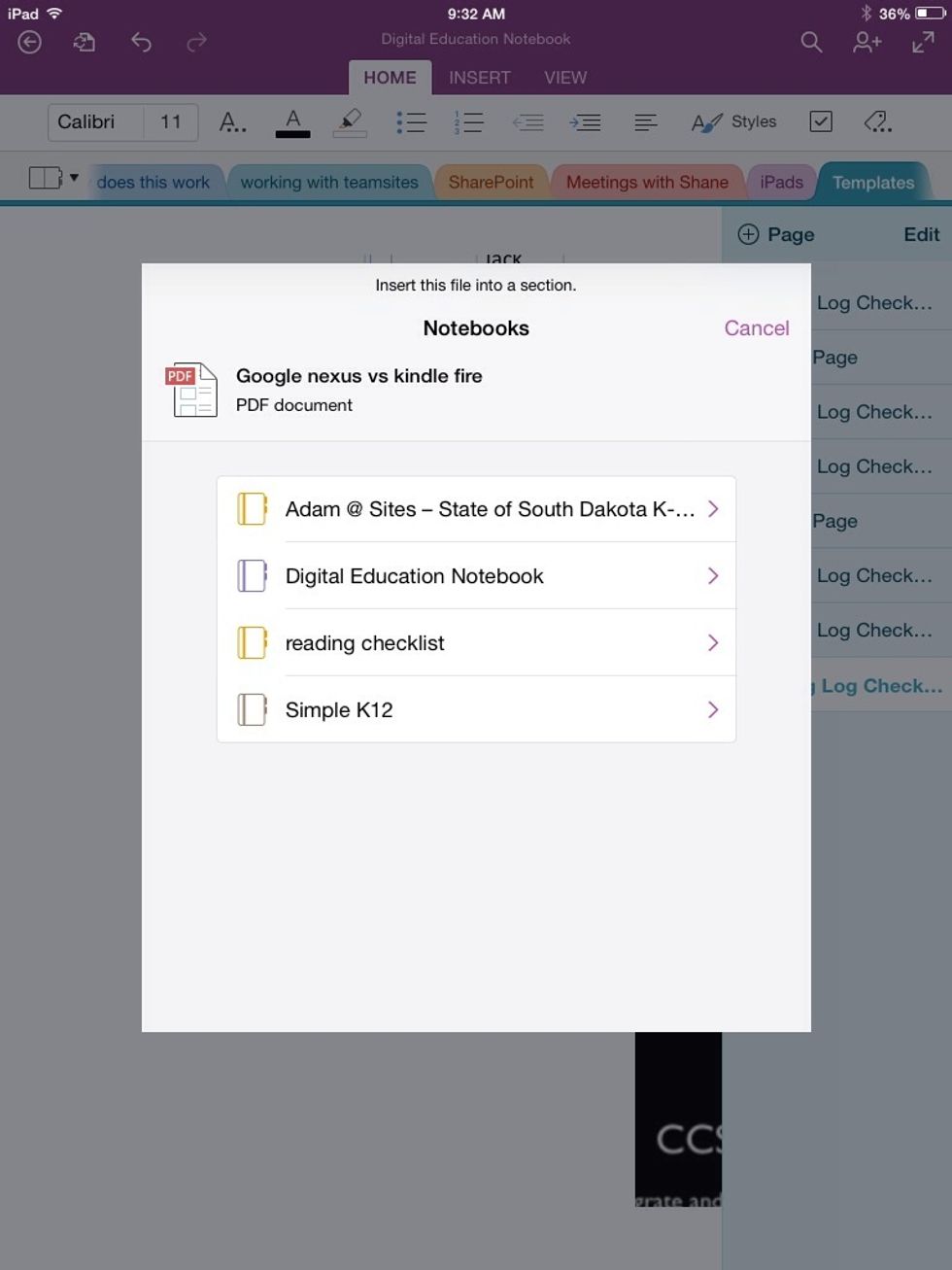Insert a To Do checkbox tag
Image resolution: width=952 pixels, height=1270 pixels.
tap(821, 121)
